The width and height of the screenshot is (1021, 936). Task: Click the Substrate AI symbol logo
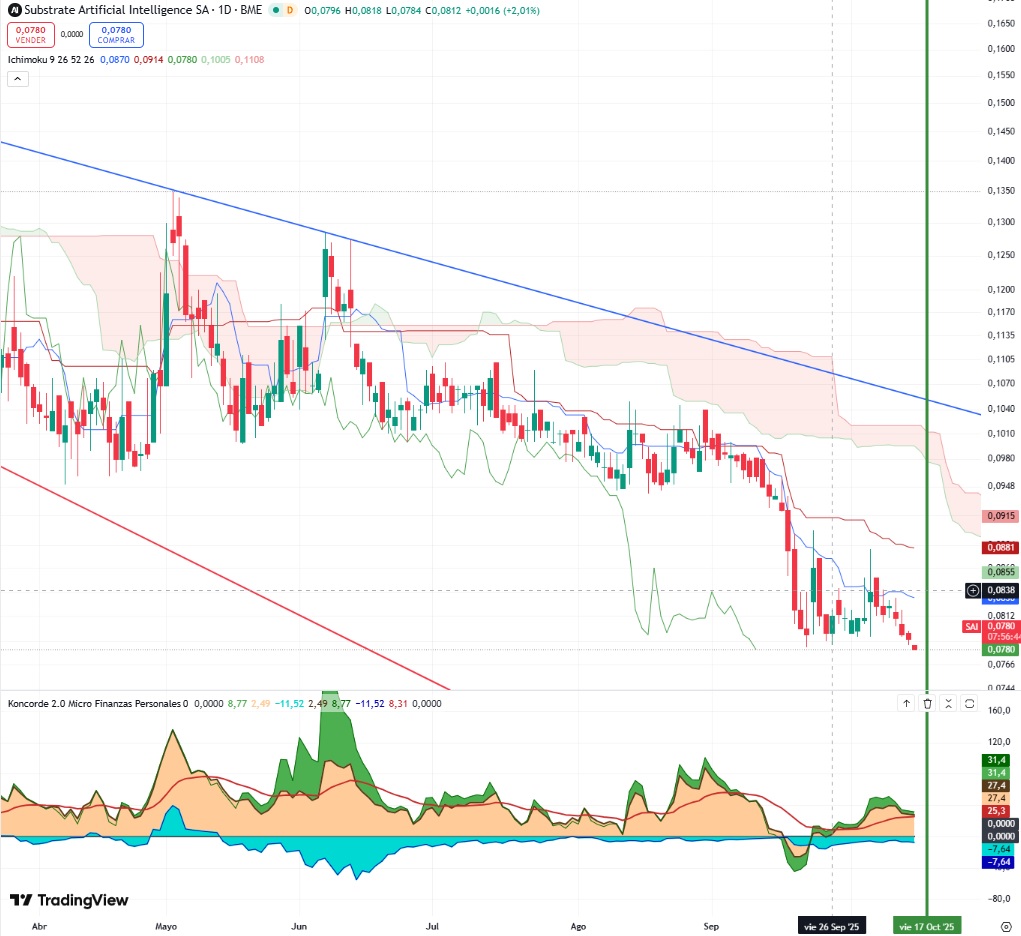click(x=14, y=10)
